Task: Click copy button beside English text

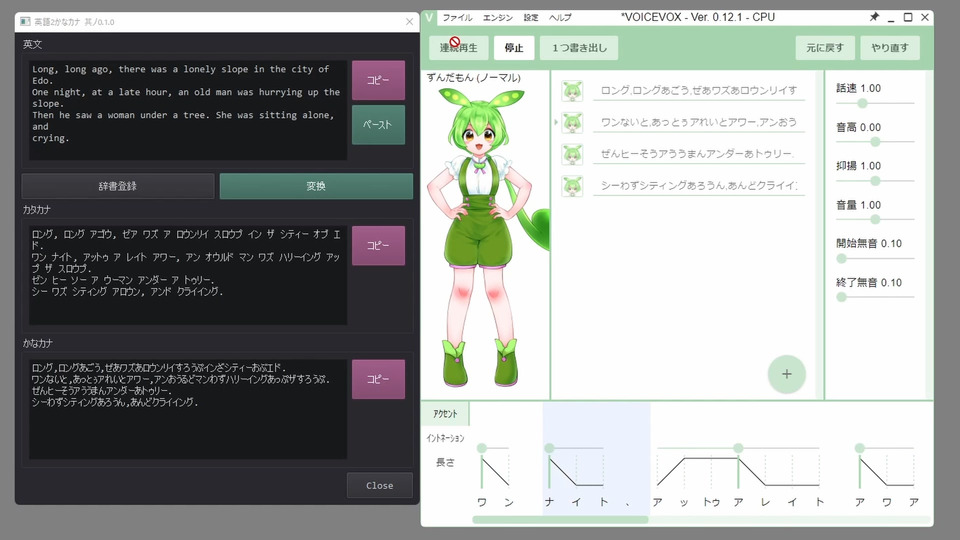Action: pyautogui.click(x=378, y=80)
